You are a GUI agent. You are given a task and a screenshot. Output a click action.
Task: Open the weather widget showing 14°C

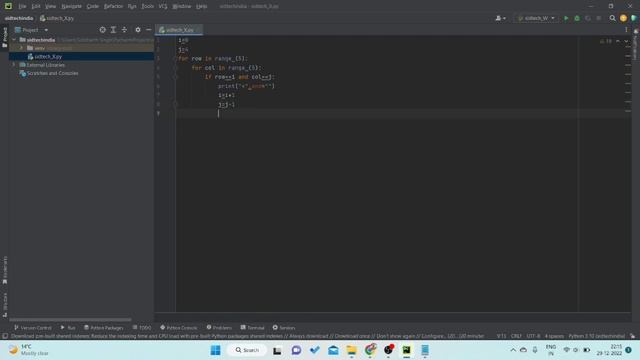[x=29, y=350]
